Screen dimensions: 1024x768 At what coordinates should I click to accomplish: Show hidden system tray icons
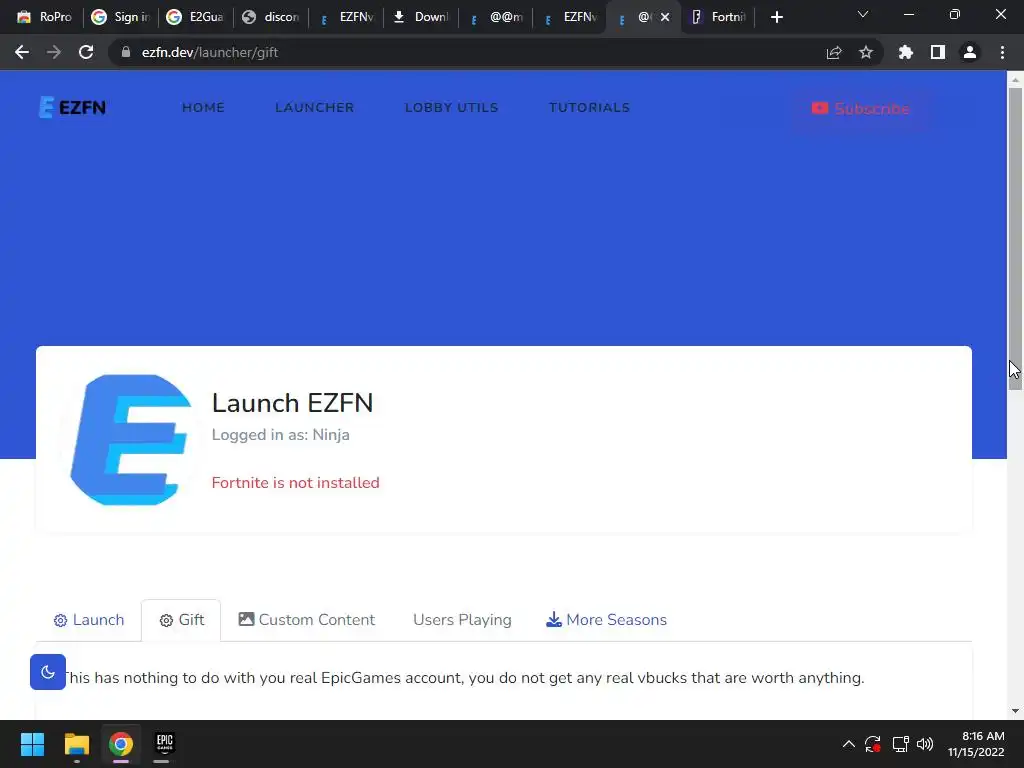(x=848, y=744)
